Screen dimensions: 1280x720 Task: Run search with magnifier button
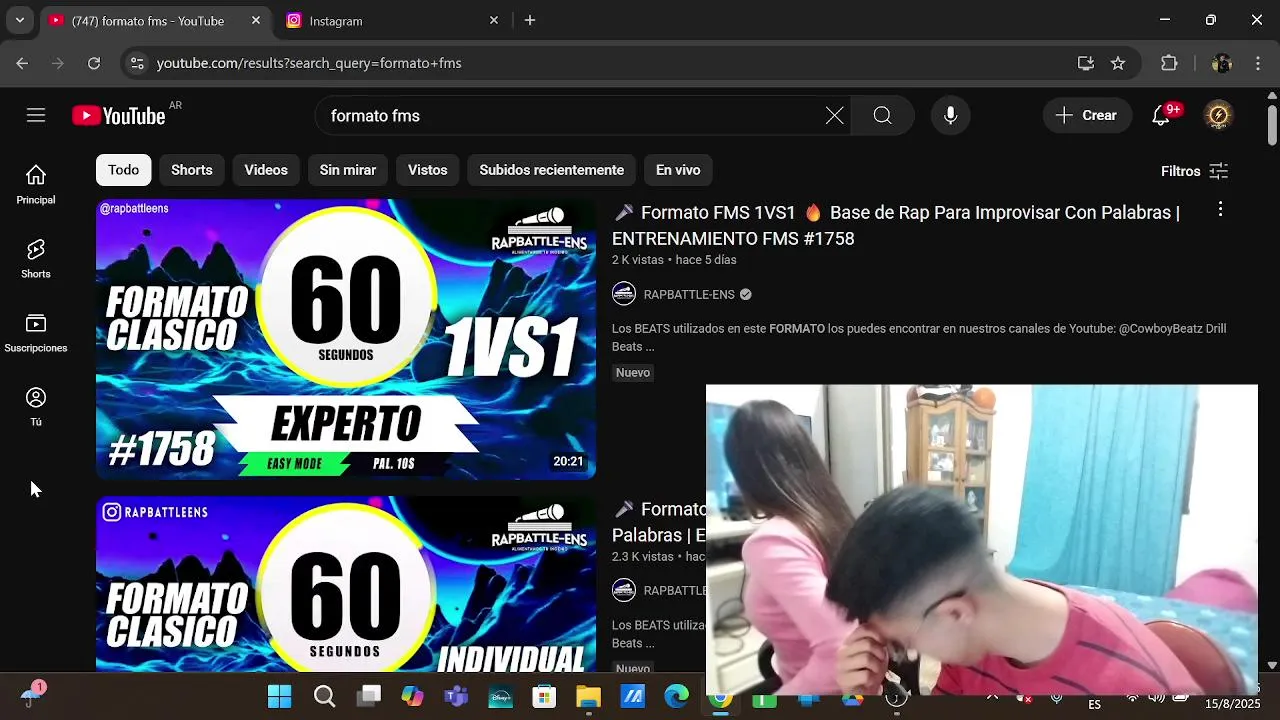882,116
